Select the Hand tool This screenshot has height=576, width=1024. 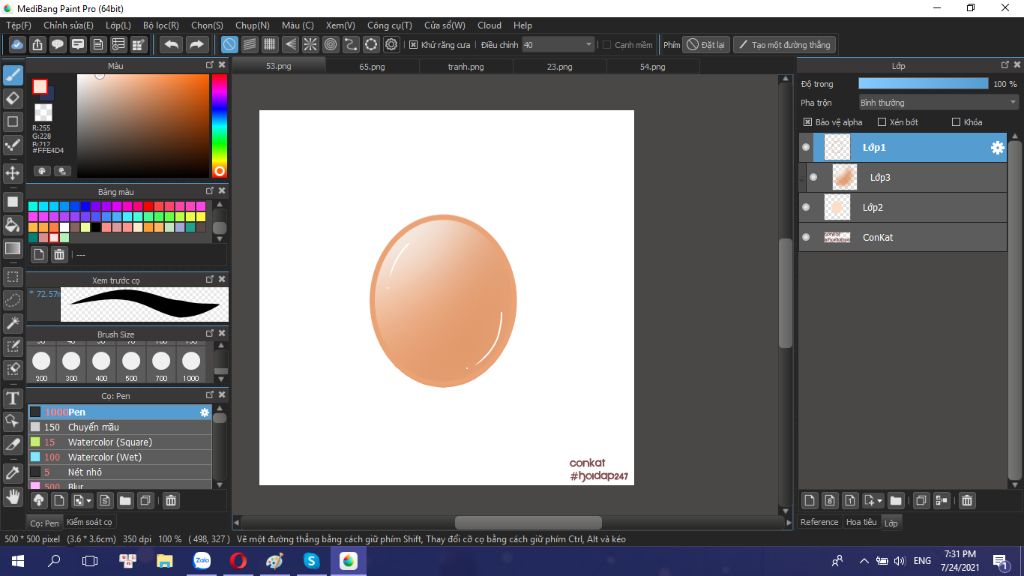point(13,497)
